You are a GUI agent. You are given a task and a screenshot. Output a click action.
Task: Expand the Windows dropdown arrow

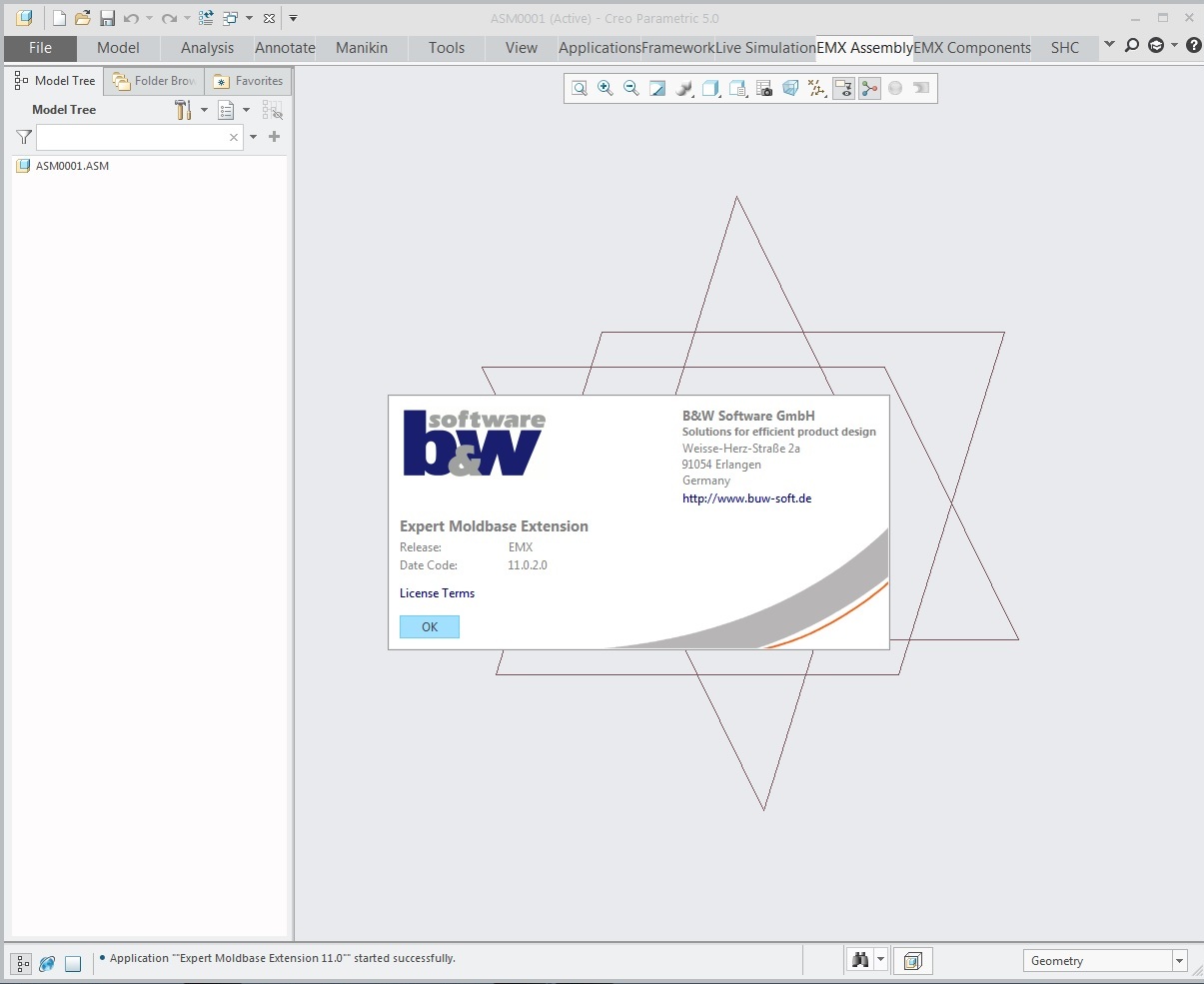pyautogui.click(x=249, y=18)
